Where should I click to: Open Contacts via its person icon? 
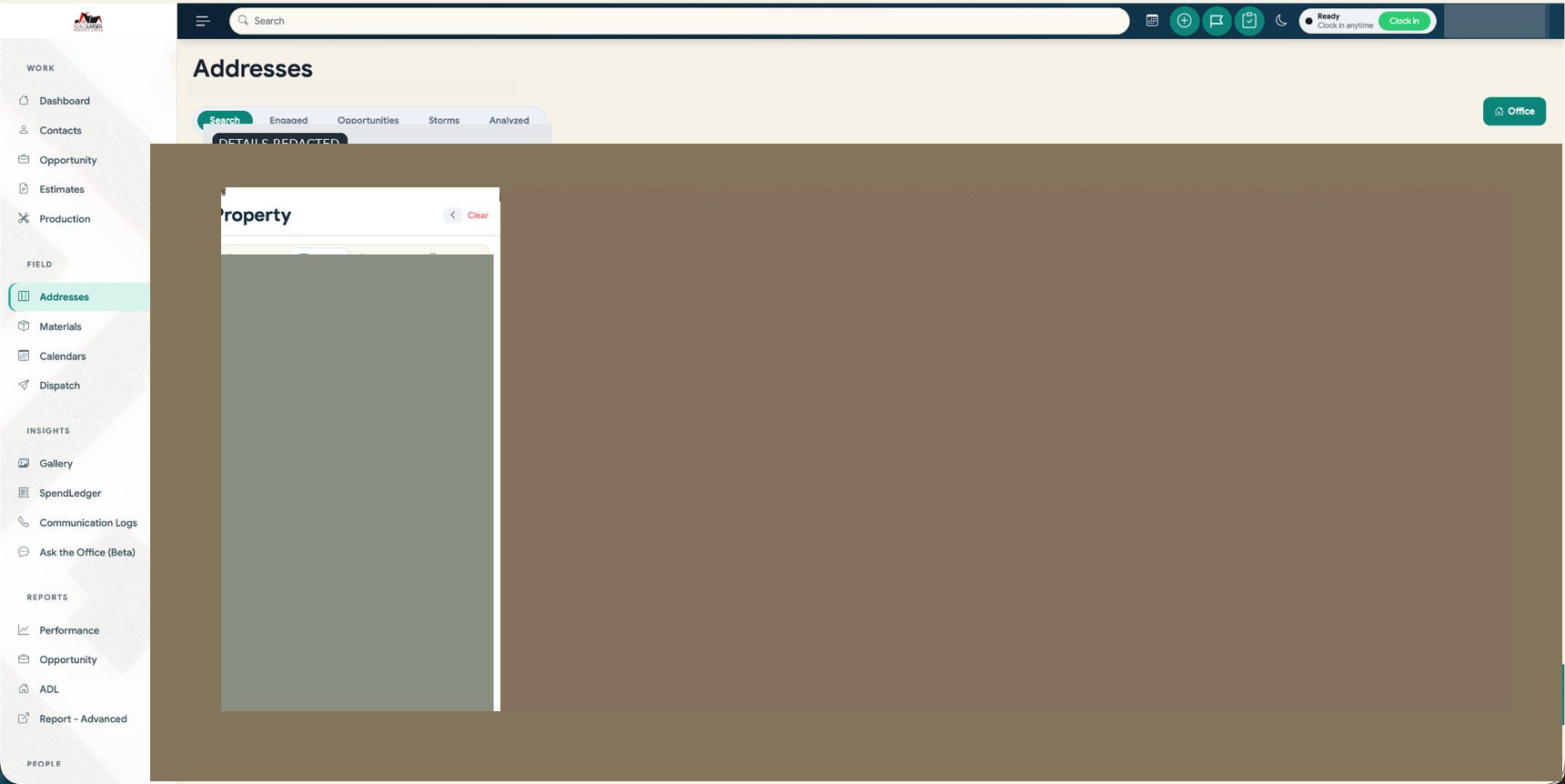(x=24, y=130)
